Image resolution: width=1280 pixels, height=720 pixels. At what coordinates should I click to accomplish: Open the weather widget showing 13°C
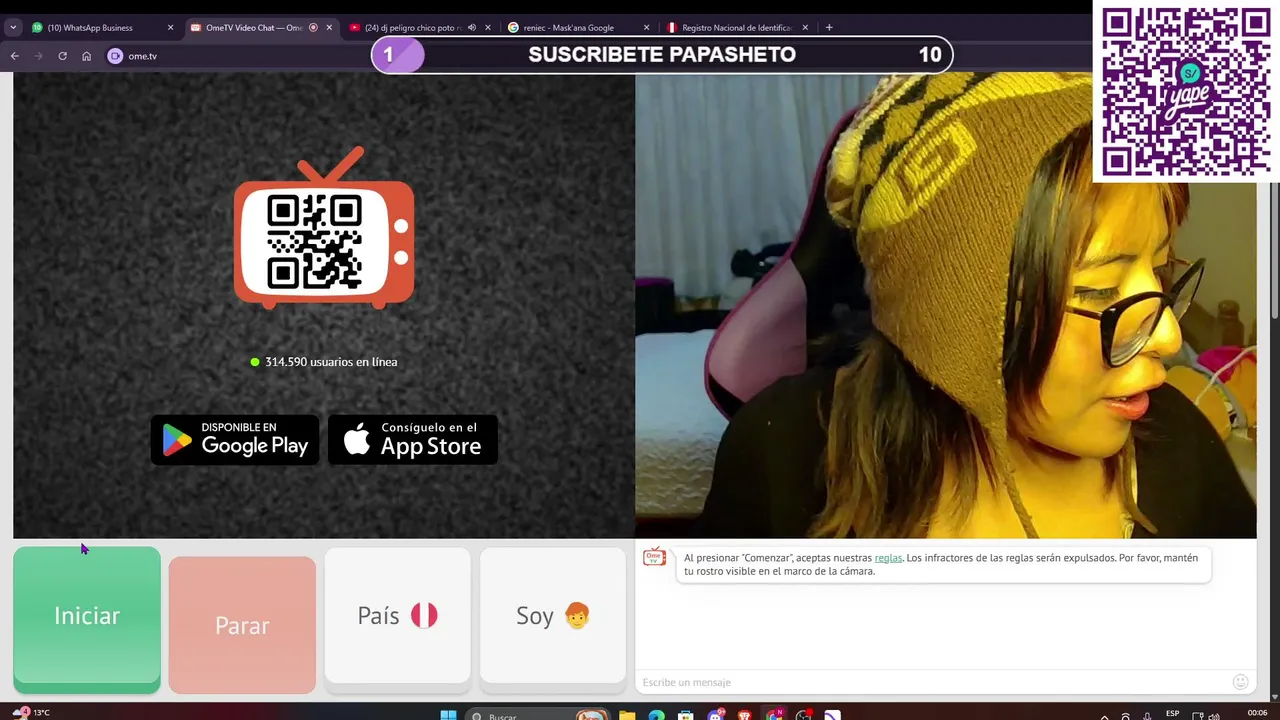tap(30, 713)
